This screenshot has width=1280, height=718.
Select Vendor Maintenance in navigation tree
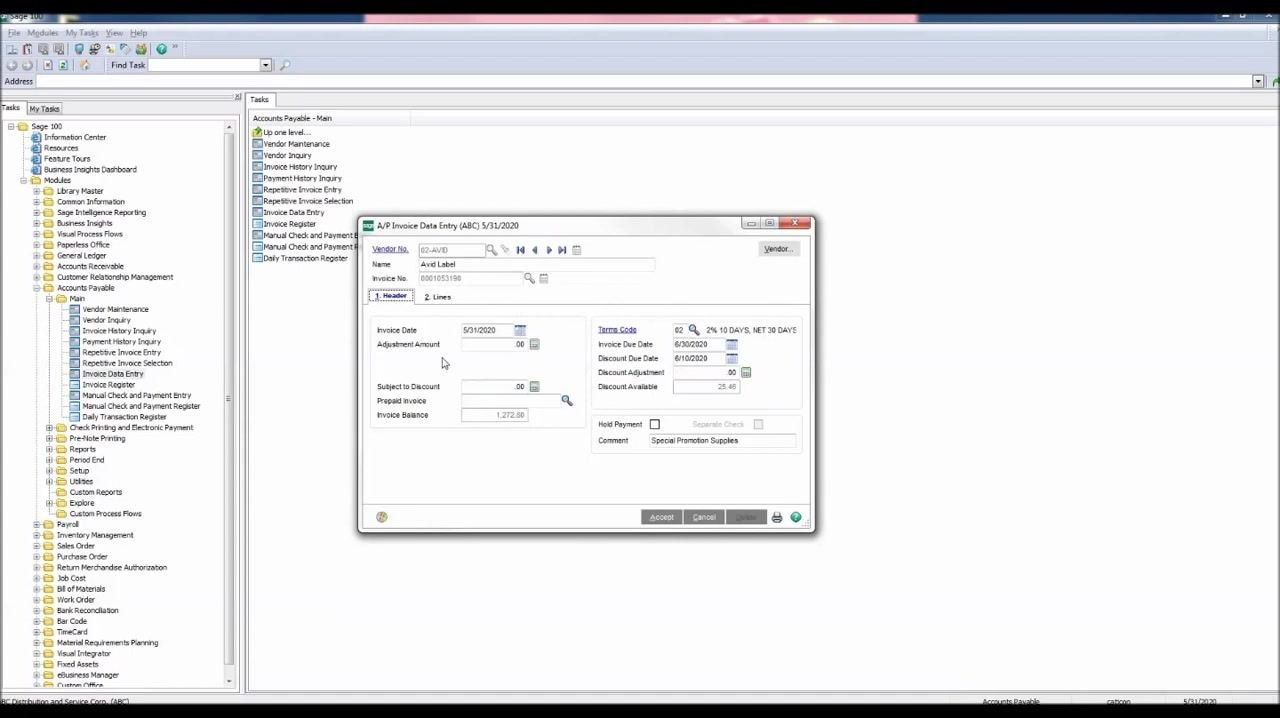pyautogui.click(x=115, y=309)
